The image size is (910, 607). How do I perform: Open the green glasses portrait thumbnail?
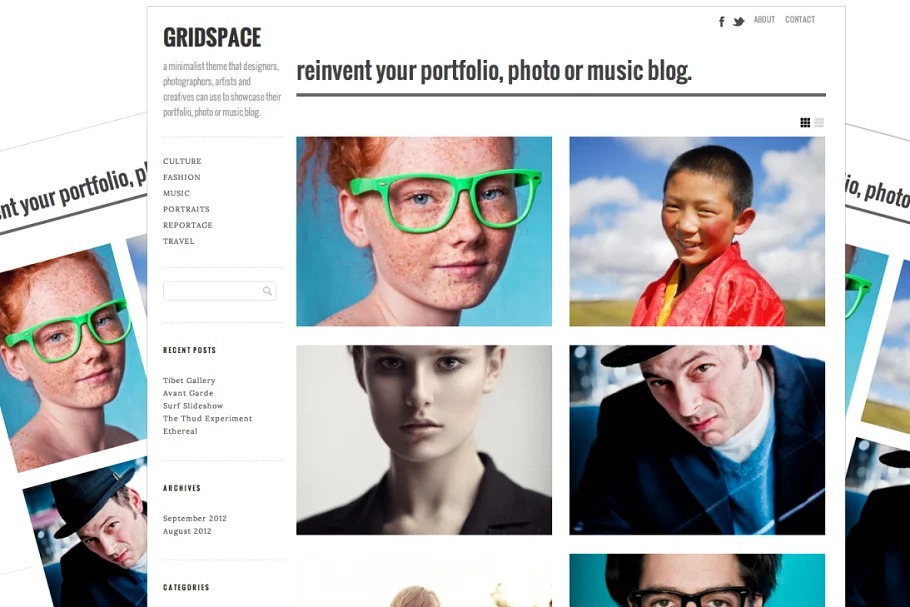[x=424, y=232]
